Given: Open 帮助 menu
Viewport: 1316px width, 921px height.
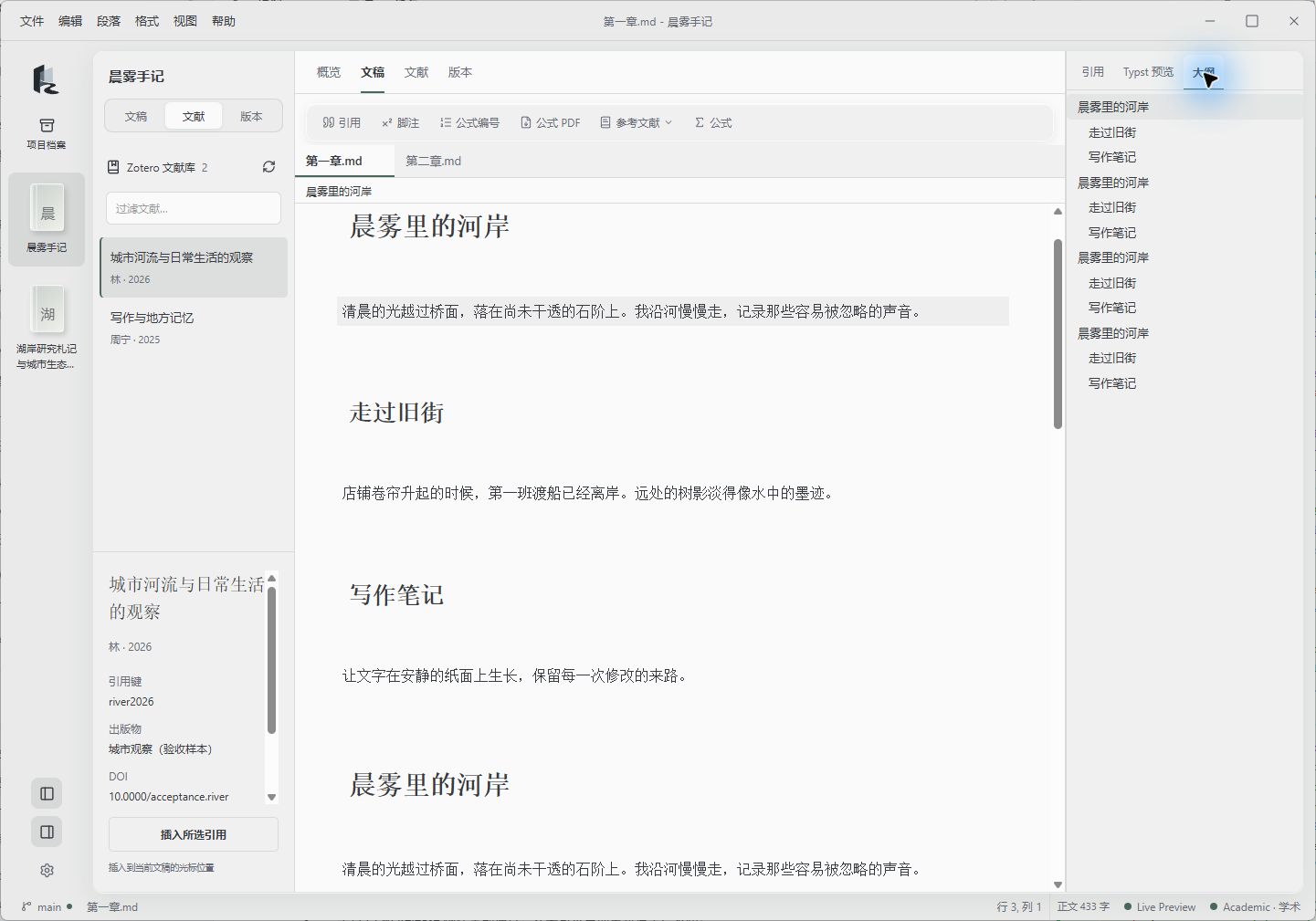Looking at the screenshot, I should pyautogui.click(x=224, y=21).
